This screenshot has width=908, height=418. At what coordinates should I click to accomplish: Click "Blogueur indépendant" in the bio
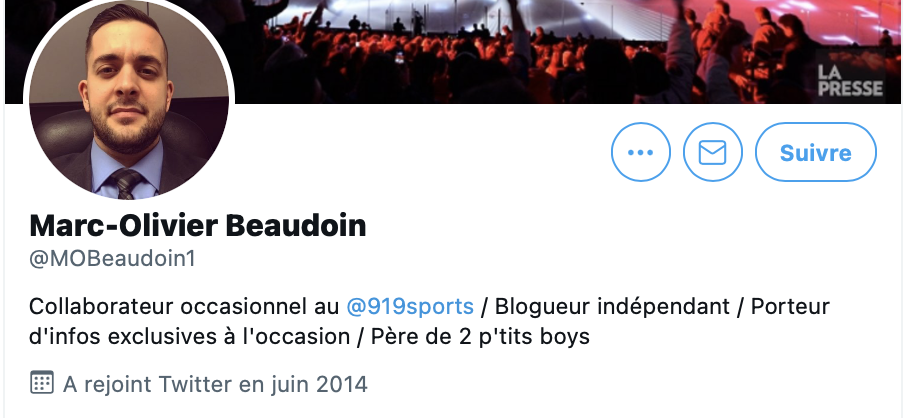click(x=612, y=306)
